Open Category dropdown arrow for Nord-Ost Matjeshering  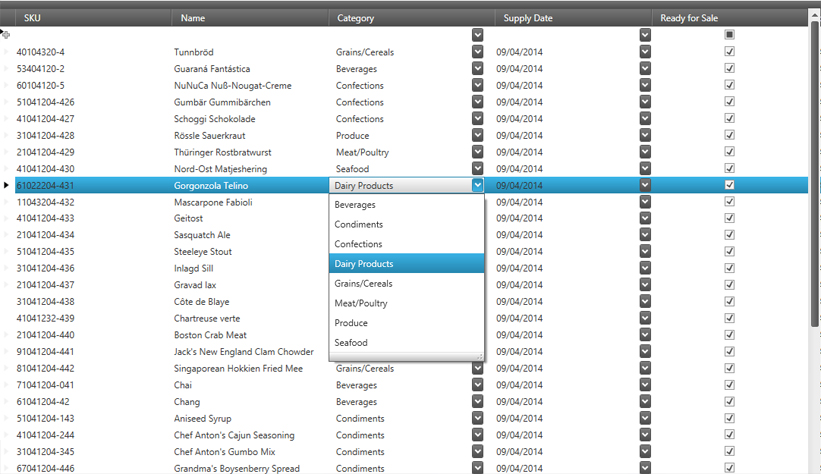point(478,169)
